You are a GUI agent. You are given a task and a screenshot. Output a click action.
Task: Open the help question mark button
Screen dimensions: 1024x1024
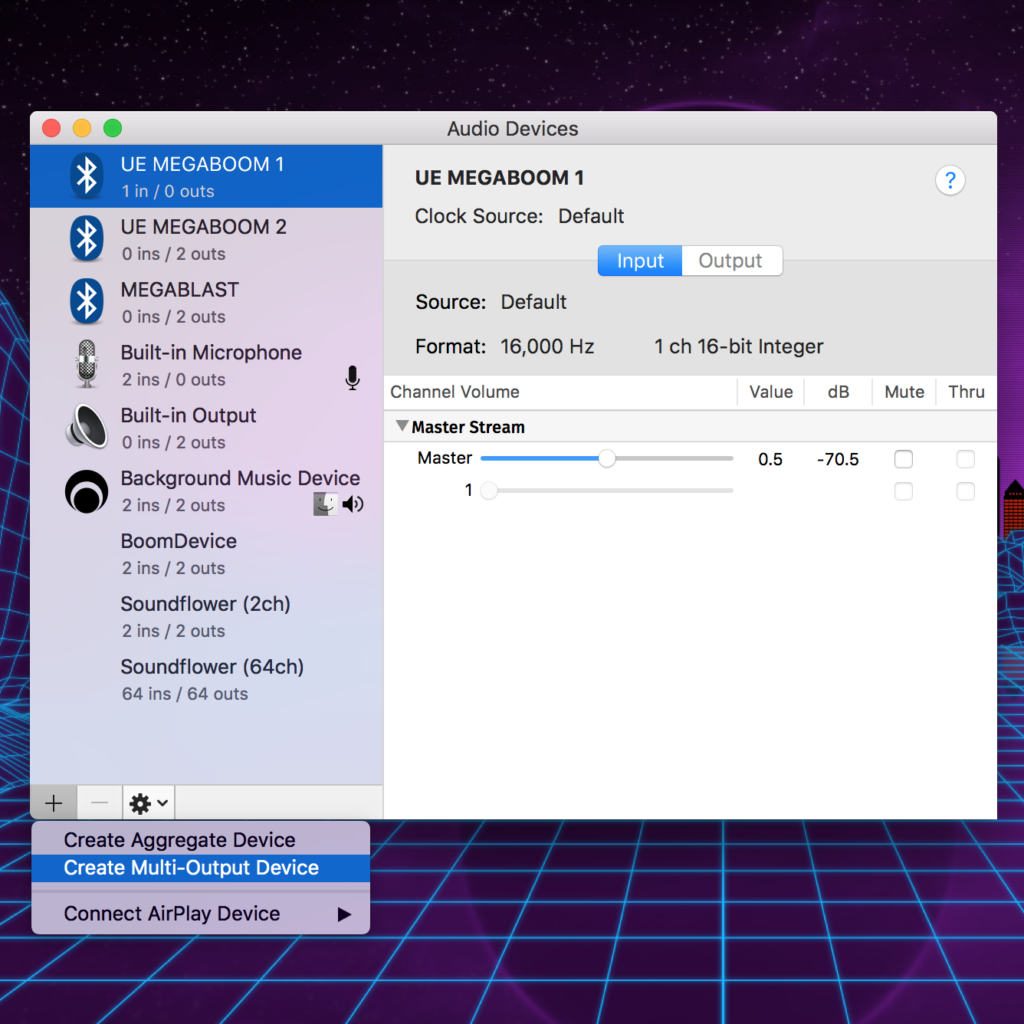coord(950,180)
